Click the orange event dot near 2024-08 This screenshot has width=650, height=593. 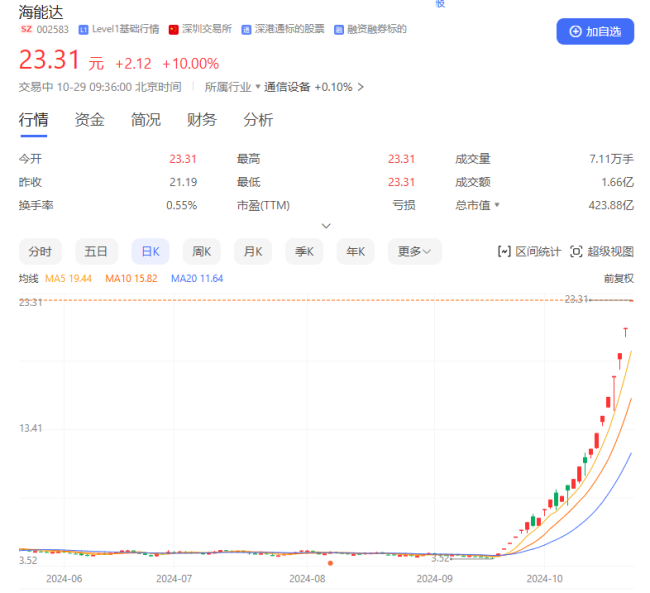[330, 563]
